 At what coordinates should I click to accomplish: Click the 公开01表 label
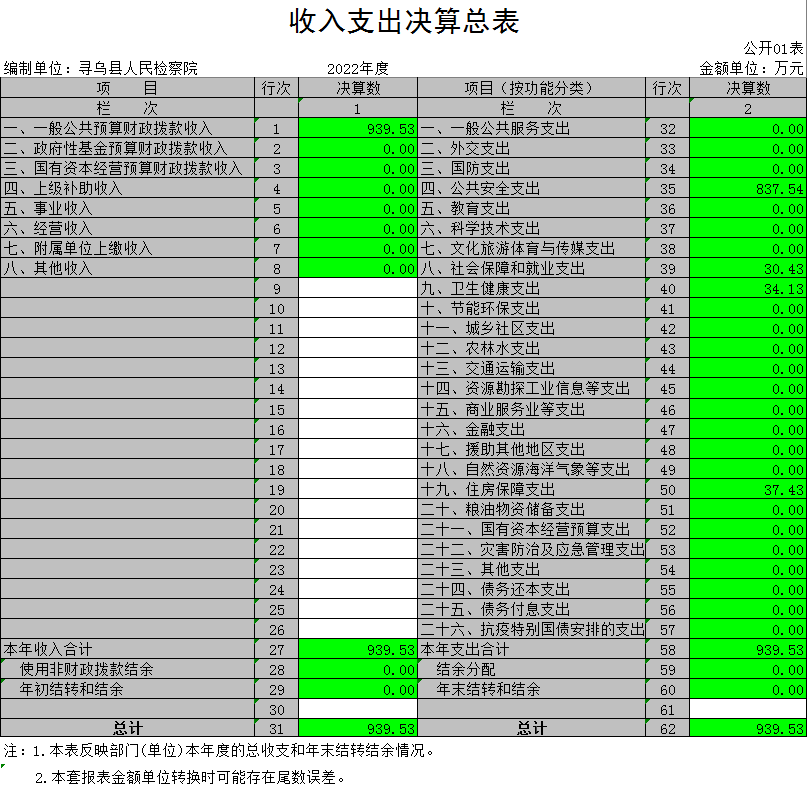coord(773,48)
